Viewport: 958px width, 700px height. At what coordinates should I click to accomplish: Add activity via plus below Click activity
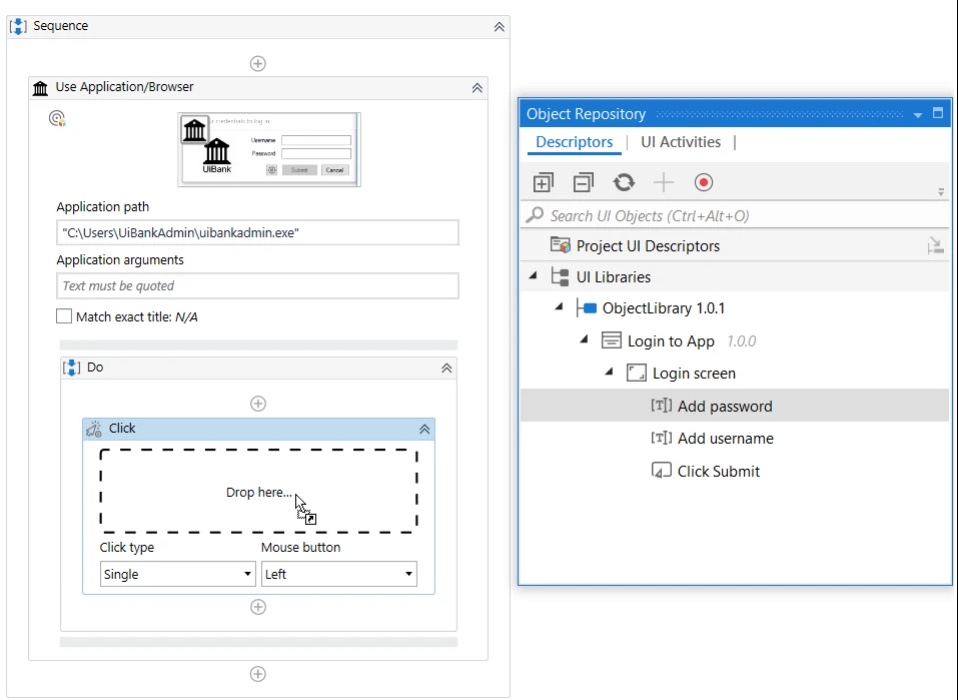point(258,607)
